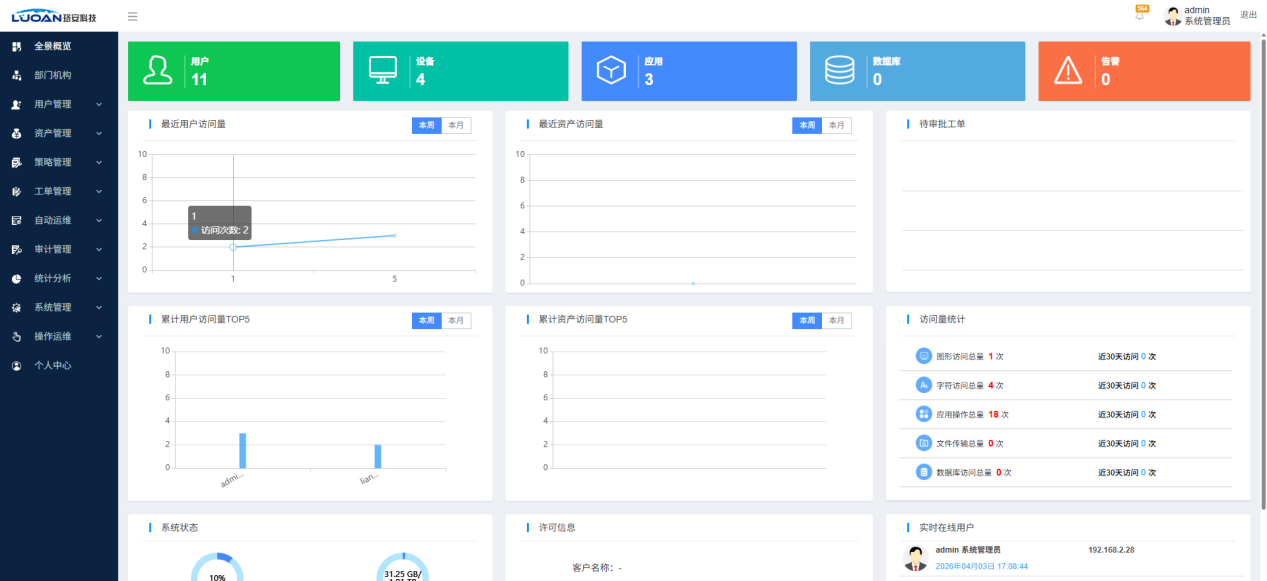
Task: Expand the 统计分析 chevron
Action: pos(99,279)
